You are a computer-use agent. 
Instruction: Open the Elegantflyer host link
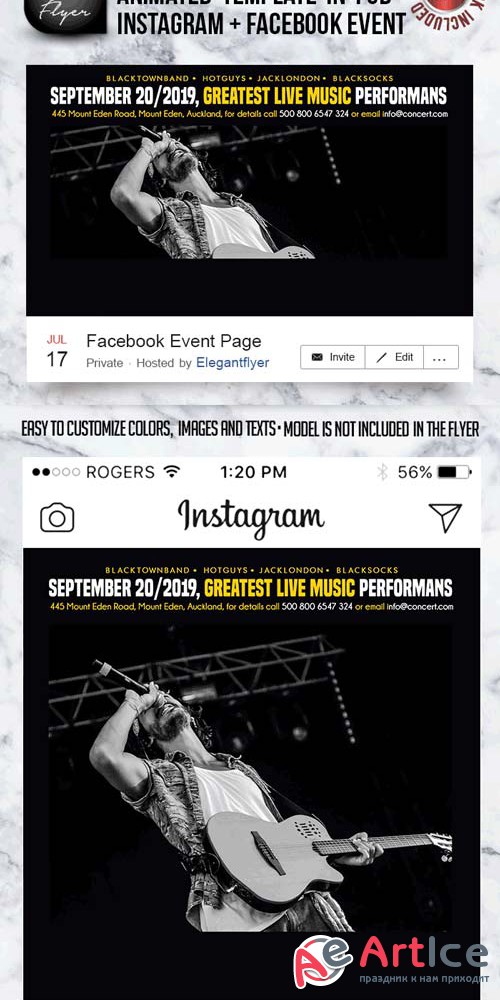click(232, 363)
